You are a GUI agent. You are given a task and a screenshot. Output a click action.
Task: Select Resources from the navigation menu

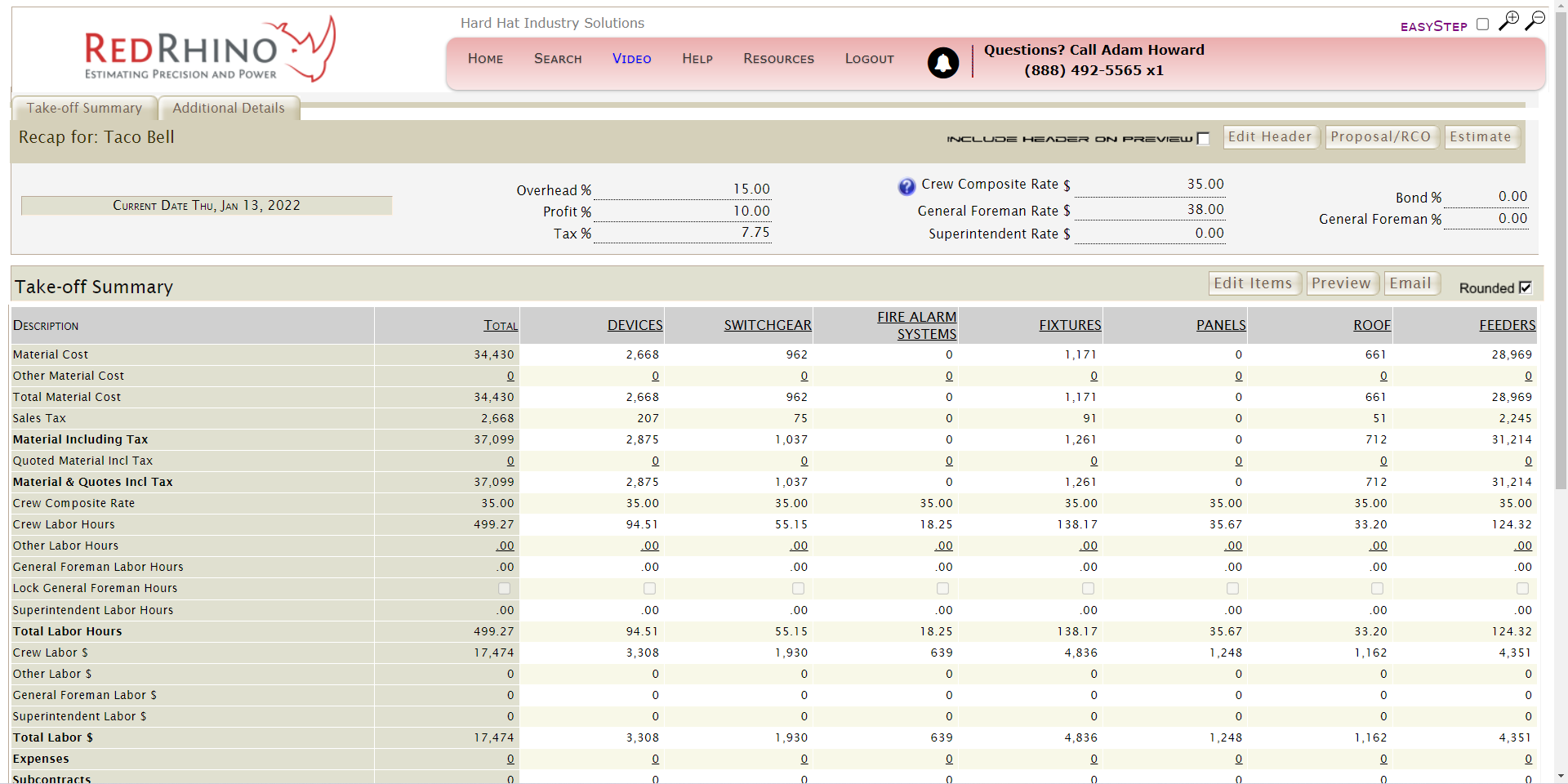point(778,58)
